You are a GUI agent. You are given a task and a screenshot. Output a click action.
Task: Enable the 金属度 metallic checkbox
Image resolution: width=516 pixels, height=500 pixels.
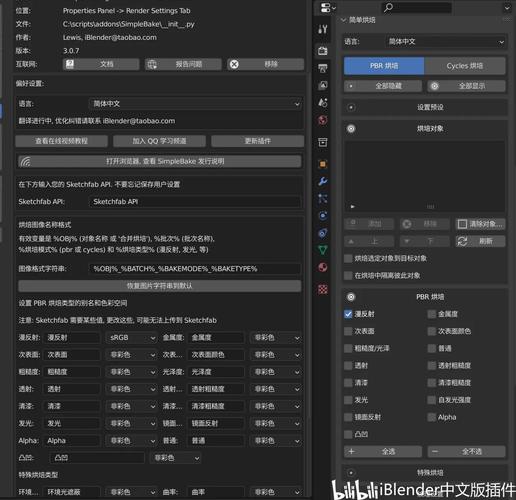tap(432, 314)
